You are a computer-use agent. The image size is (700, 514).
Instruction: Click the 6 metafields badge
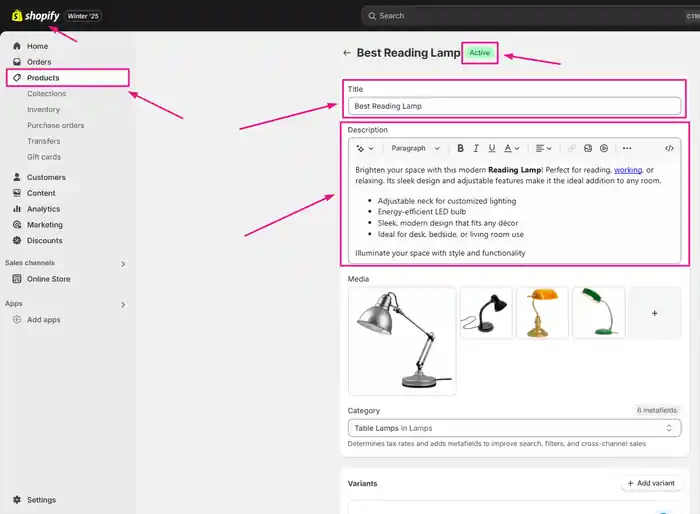657,410
